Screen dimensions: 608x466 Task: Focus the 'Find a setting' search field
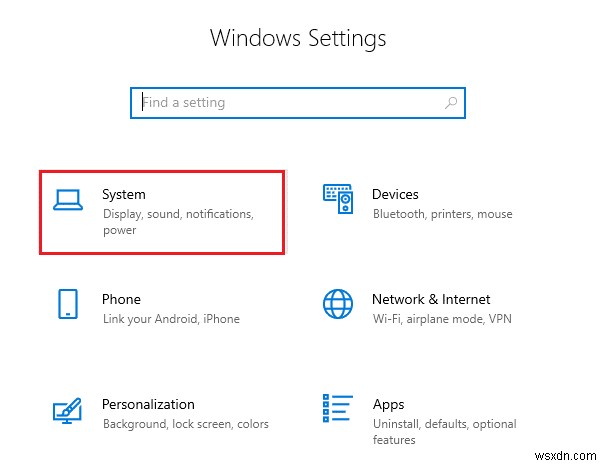tap(290, 102)
